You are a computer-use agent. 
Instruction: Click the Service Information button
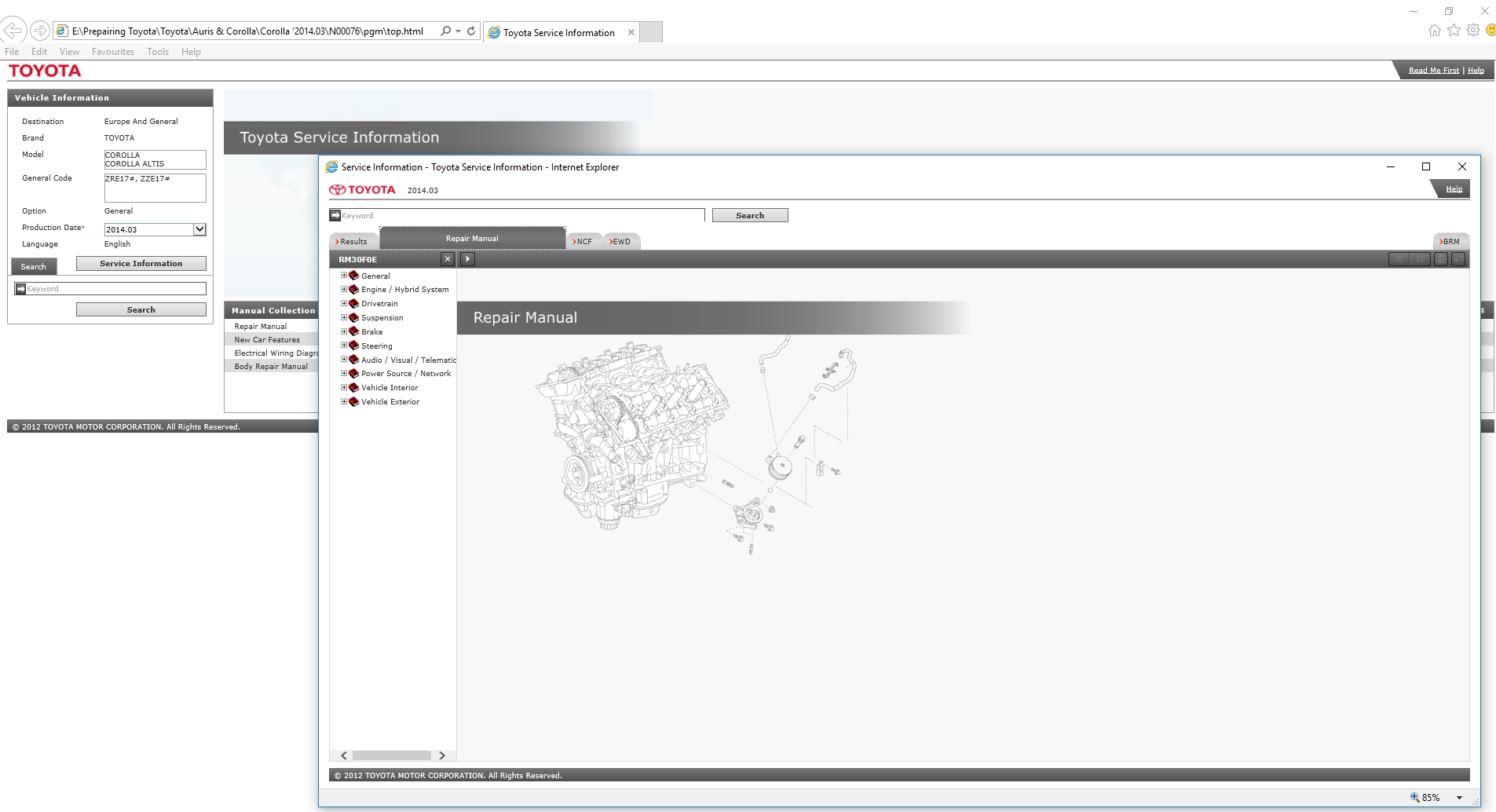click(x=141, y=264)
